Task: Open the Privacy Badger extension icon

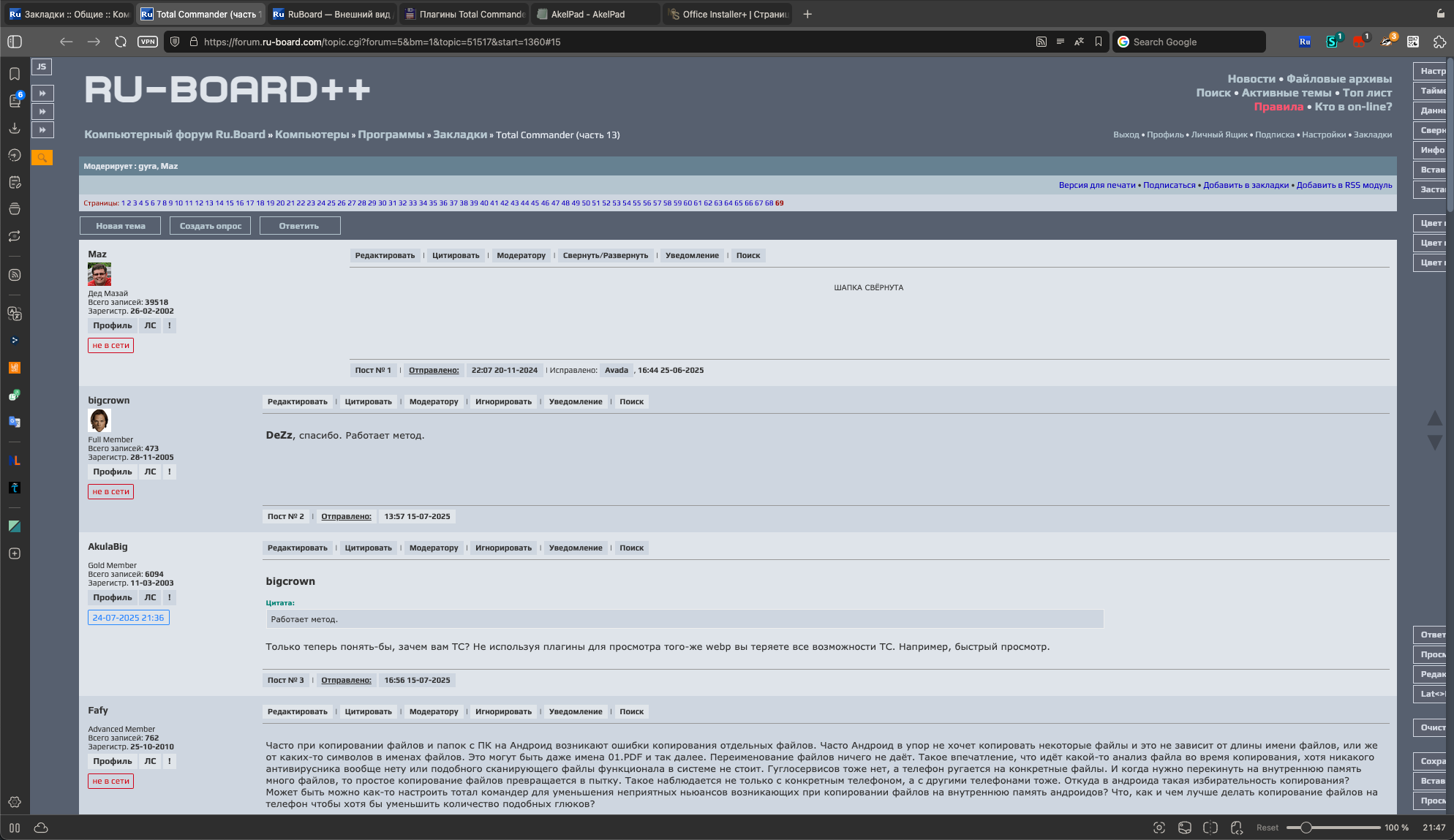Action: tap(1387, 42)
